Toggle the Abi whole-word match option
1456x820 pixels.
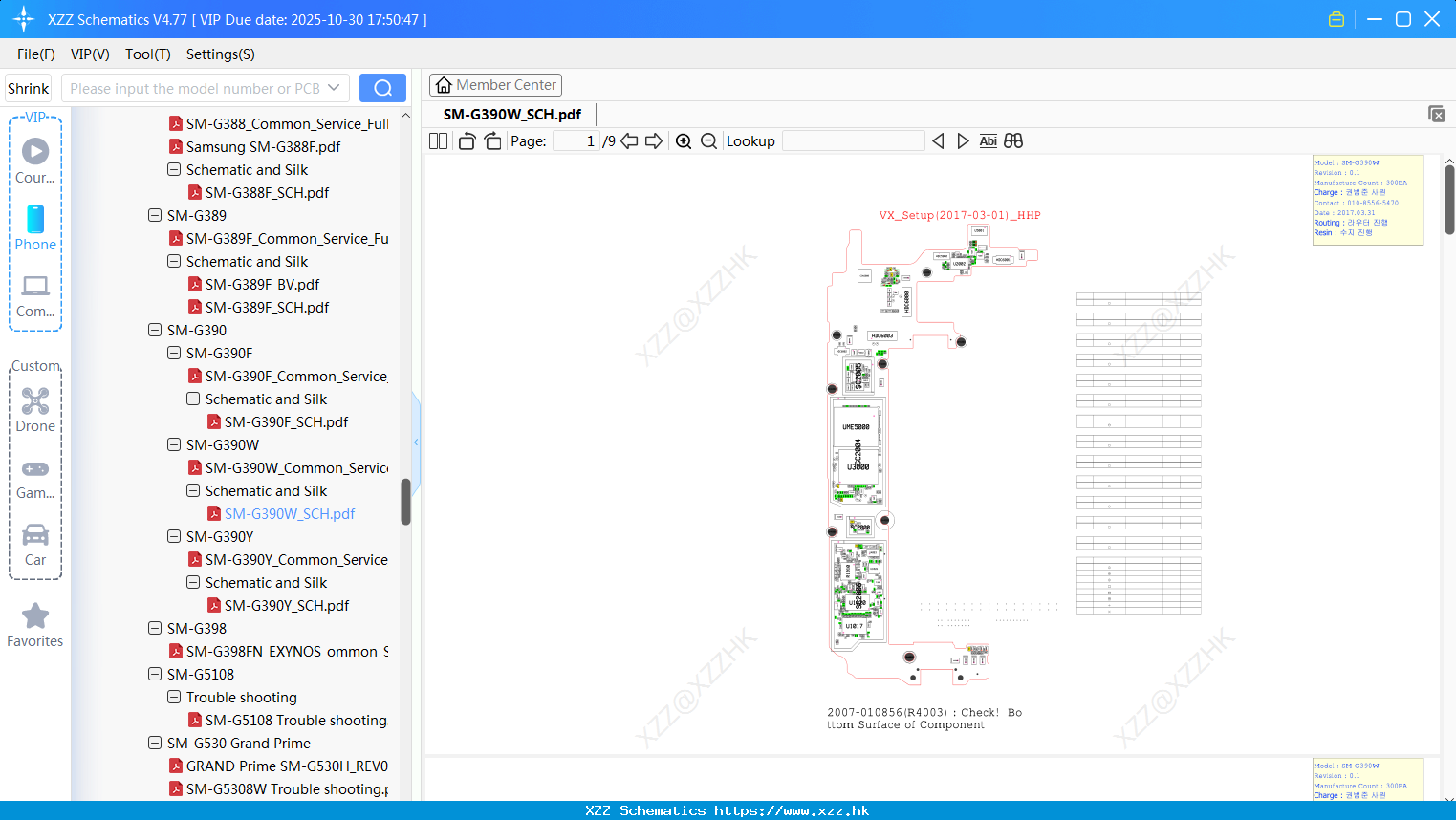(x=988, y=140)
